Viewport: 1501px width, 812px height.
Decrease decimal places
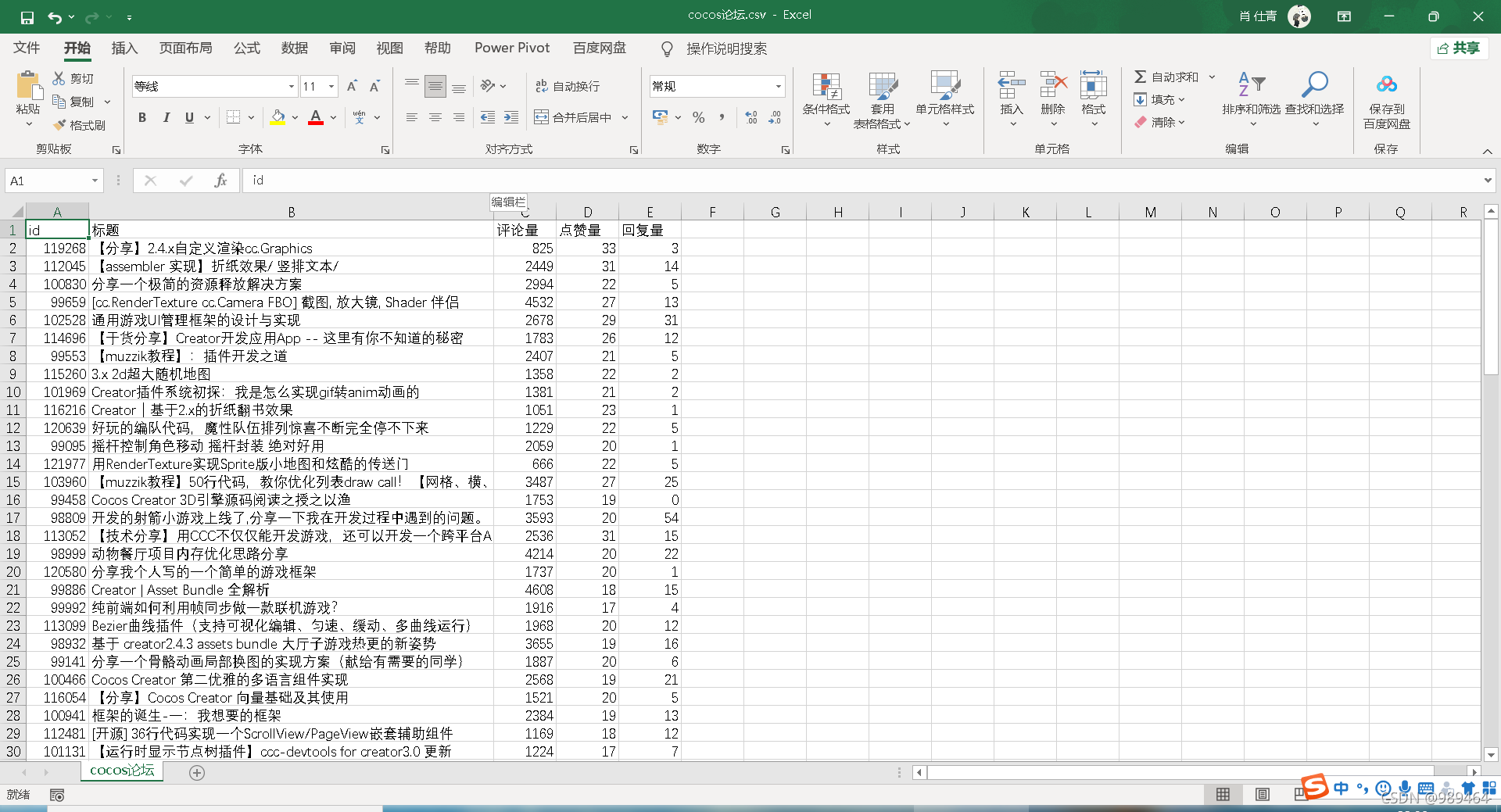[x=775, y=117]
